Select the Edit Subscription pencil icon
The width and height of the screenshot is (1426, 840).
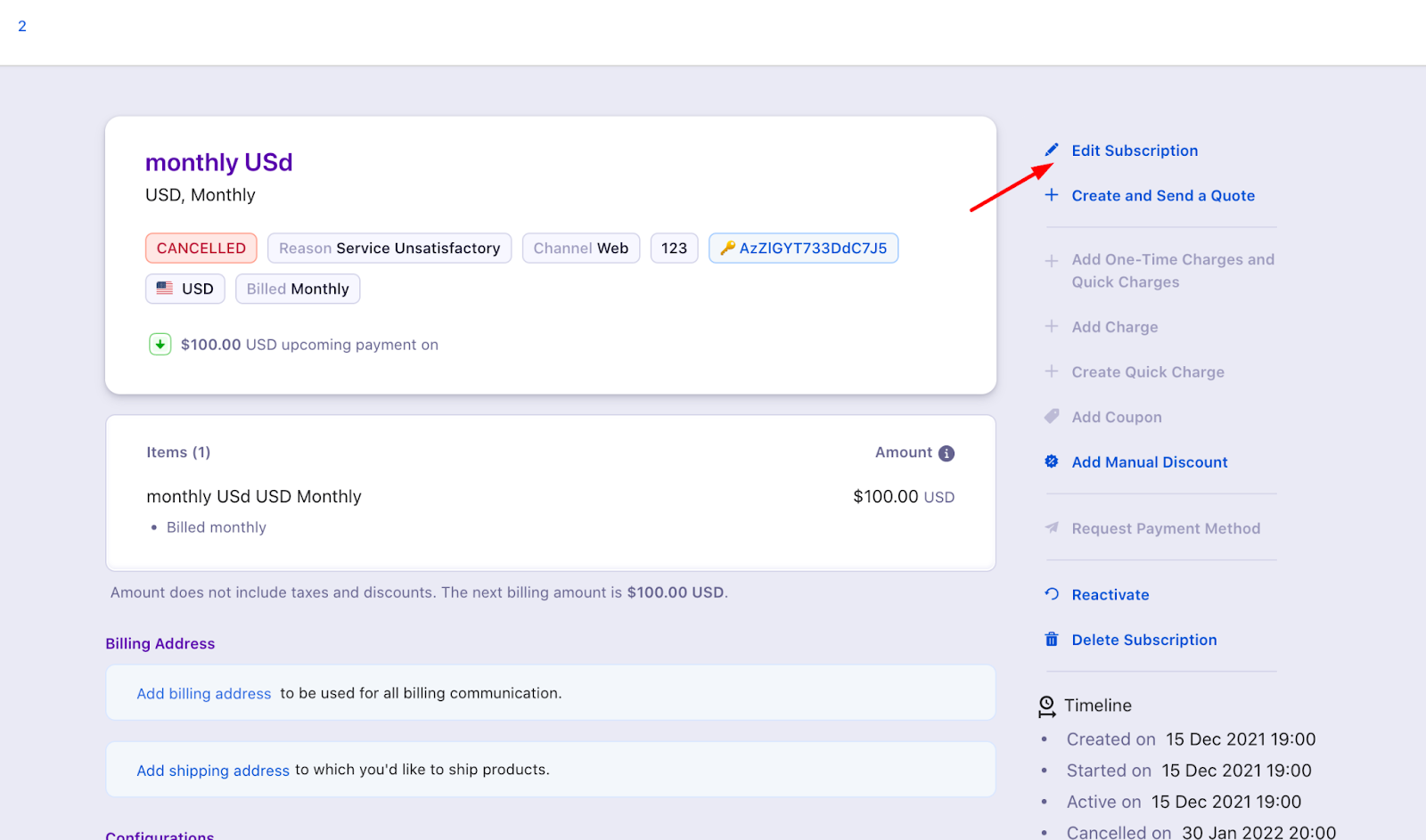pos(1052,150)
